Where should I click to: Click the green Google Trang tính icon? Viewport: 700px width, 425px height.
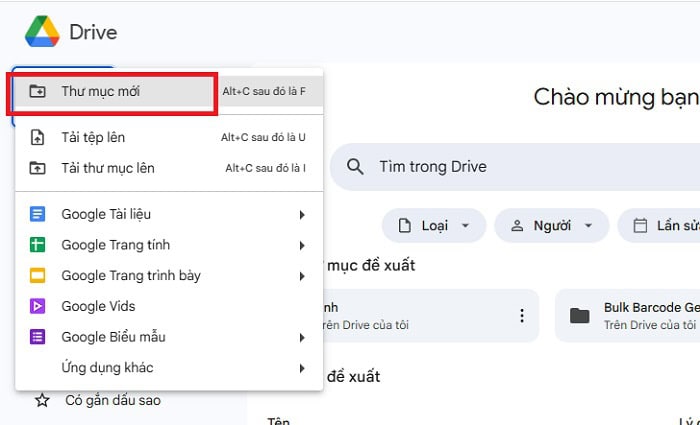coord(38,245)
